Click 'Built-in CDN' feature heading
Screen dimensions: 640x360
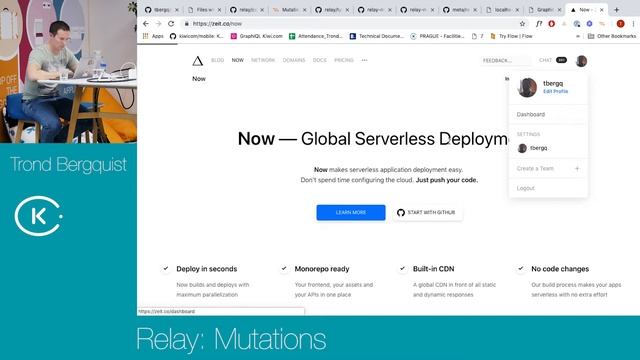[x=433, y=269]
